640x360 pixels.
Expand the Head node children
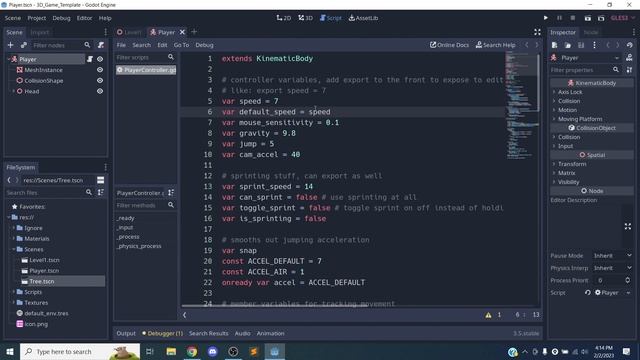coord(13,91)
